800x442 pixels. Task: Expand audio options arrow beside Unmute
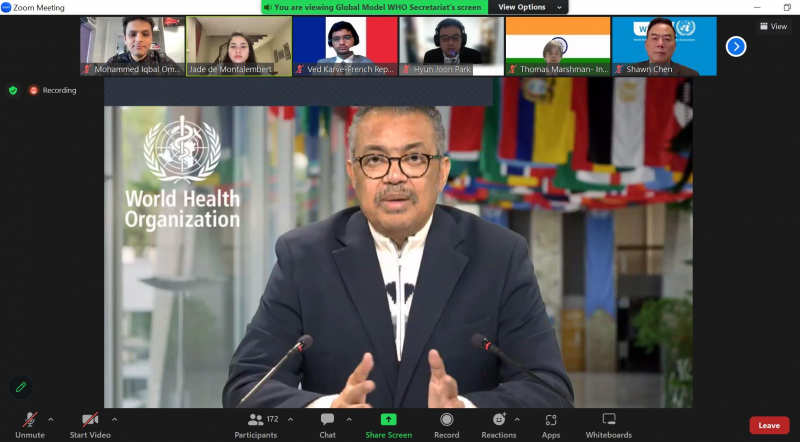(51, 419)
